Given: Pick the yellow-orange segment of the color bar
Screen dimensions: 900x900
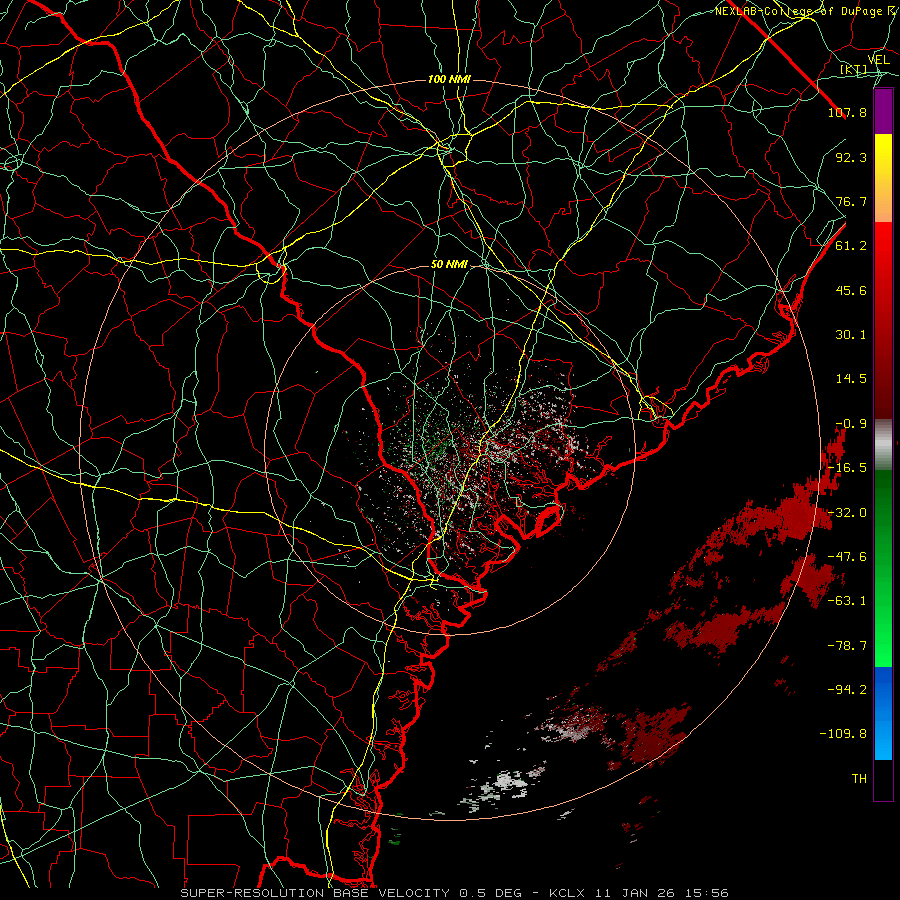Looking at the screenshot, I should click(x=883, y=178).
